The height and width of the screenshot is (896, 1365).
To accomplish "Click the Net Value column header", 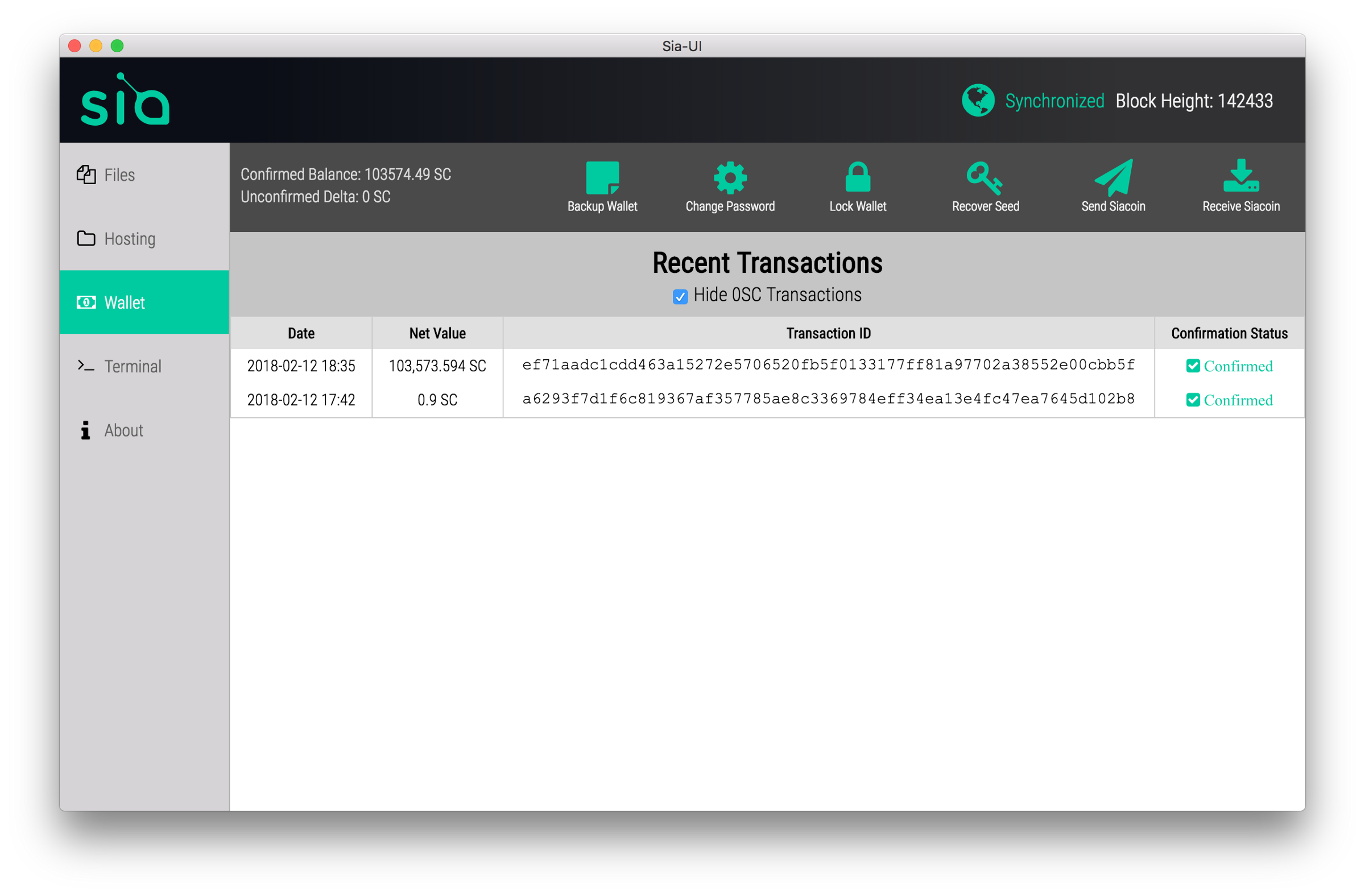I will click(437, 333).
